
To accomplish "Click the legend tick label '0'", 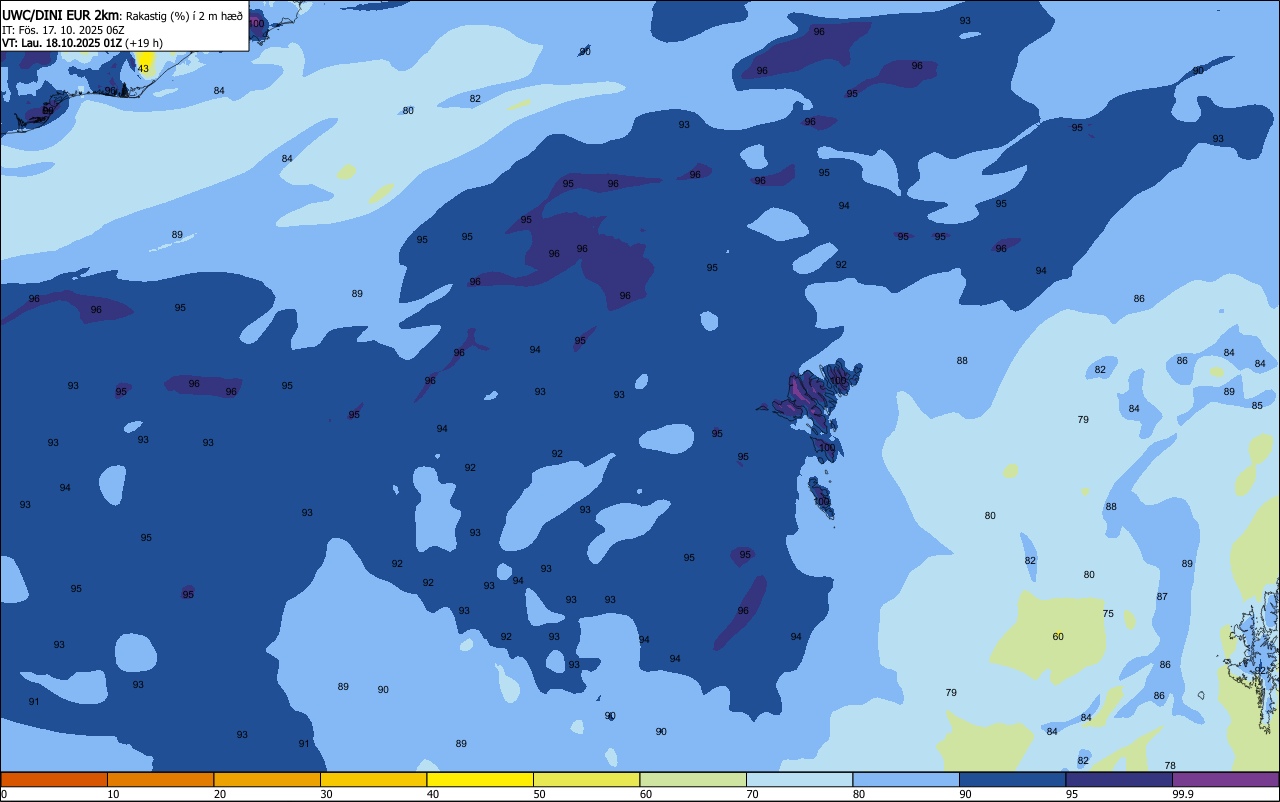I will (x=4, y=794).
